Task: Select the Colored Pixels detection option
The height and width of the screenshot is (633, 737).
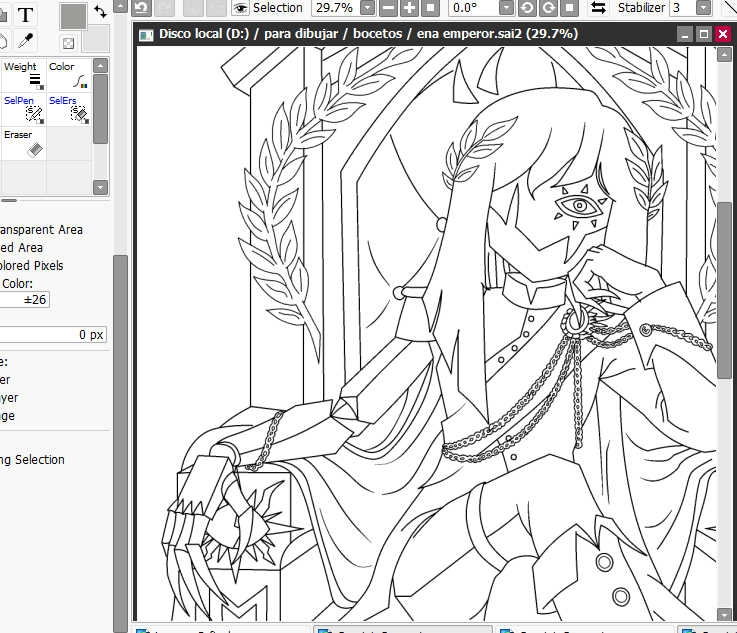Action: (31, 266)
